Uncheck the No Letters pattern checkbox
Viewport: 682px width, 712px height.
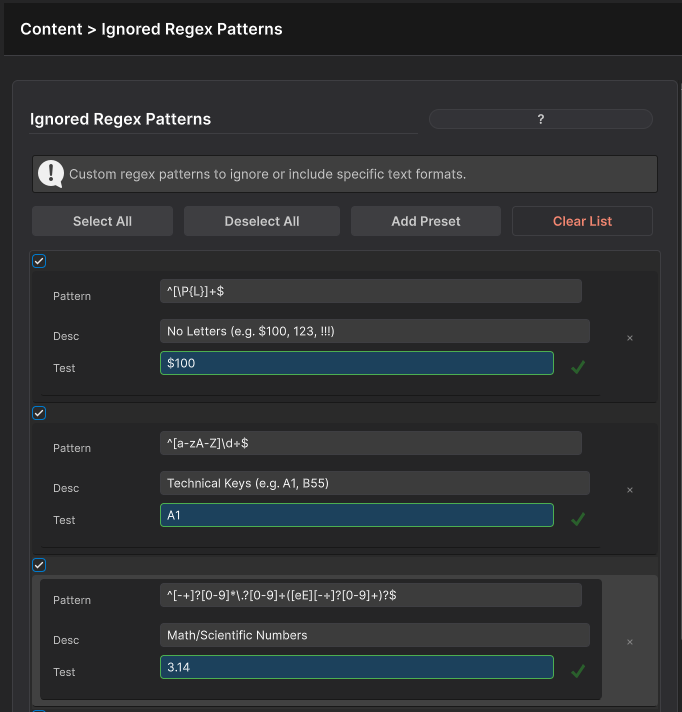point(39,262)
